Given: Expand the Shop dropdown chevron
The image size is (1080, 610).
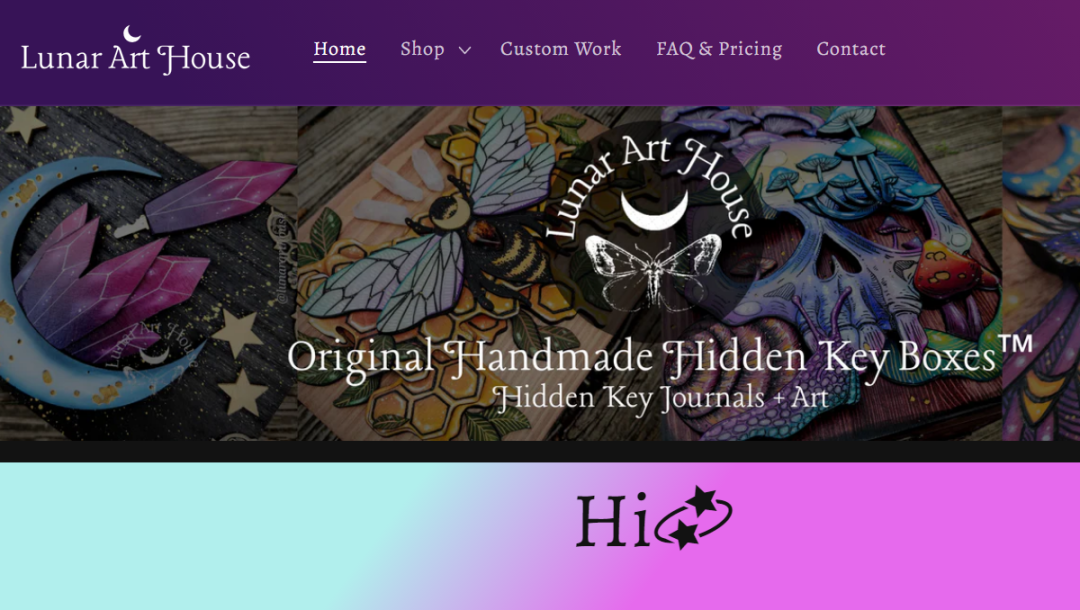Looking at the screenshot, I should click(x=465, y=50).
